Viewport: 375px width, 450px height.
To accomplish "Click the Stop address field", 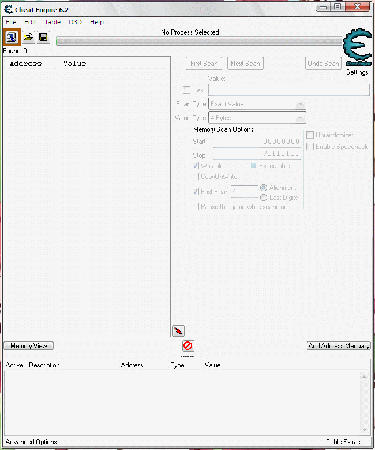I will 257,154.
